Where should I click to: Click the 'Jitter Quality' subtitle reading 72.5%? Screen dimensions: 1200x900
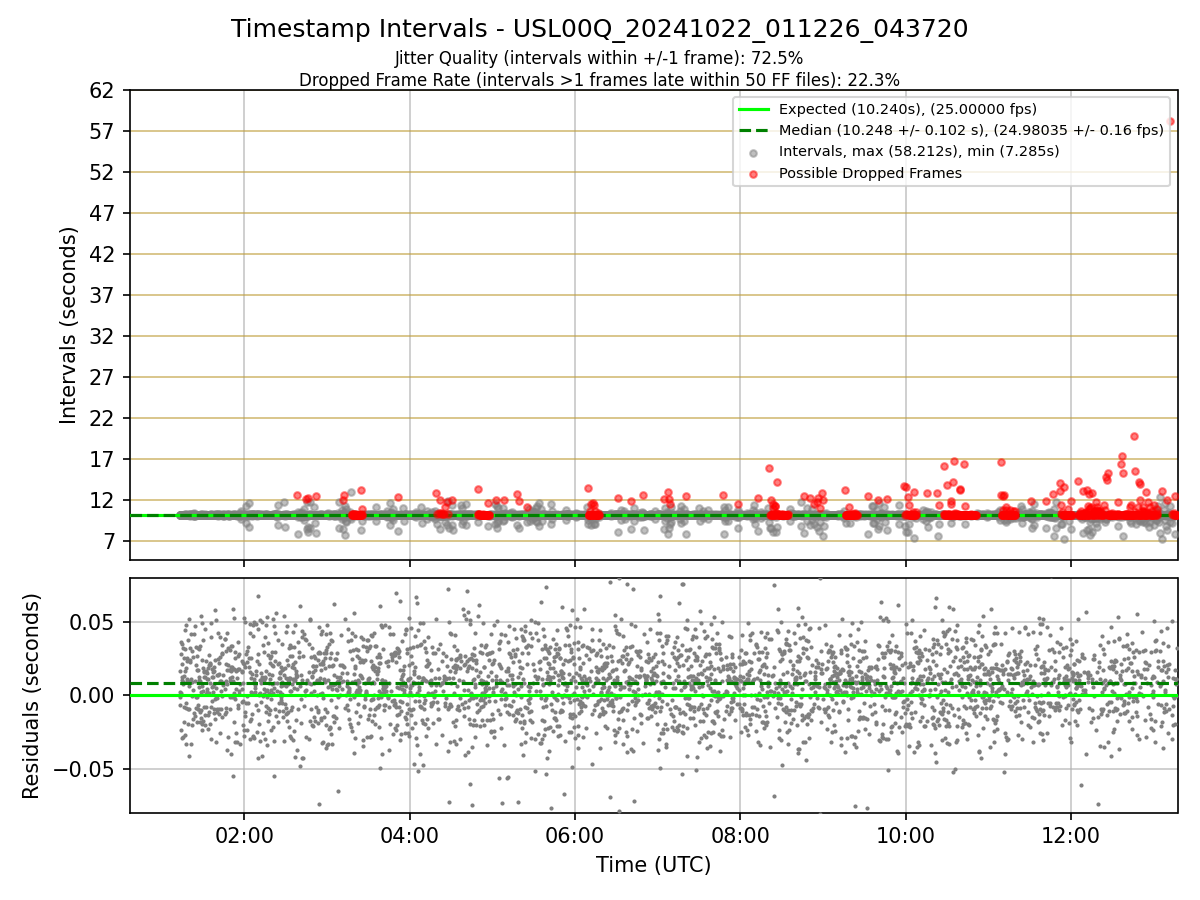tap(599, 58)
